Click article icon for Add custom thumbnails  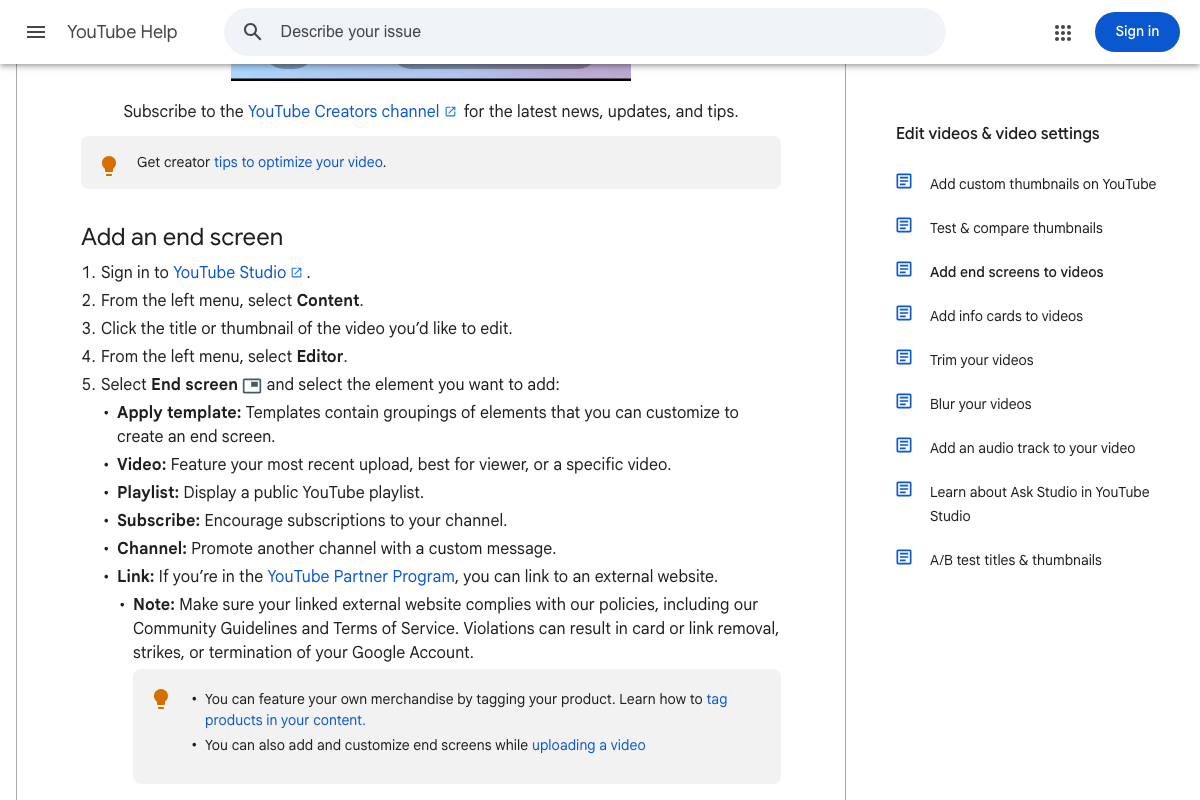point(904,182)
